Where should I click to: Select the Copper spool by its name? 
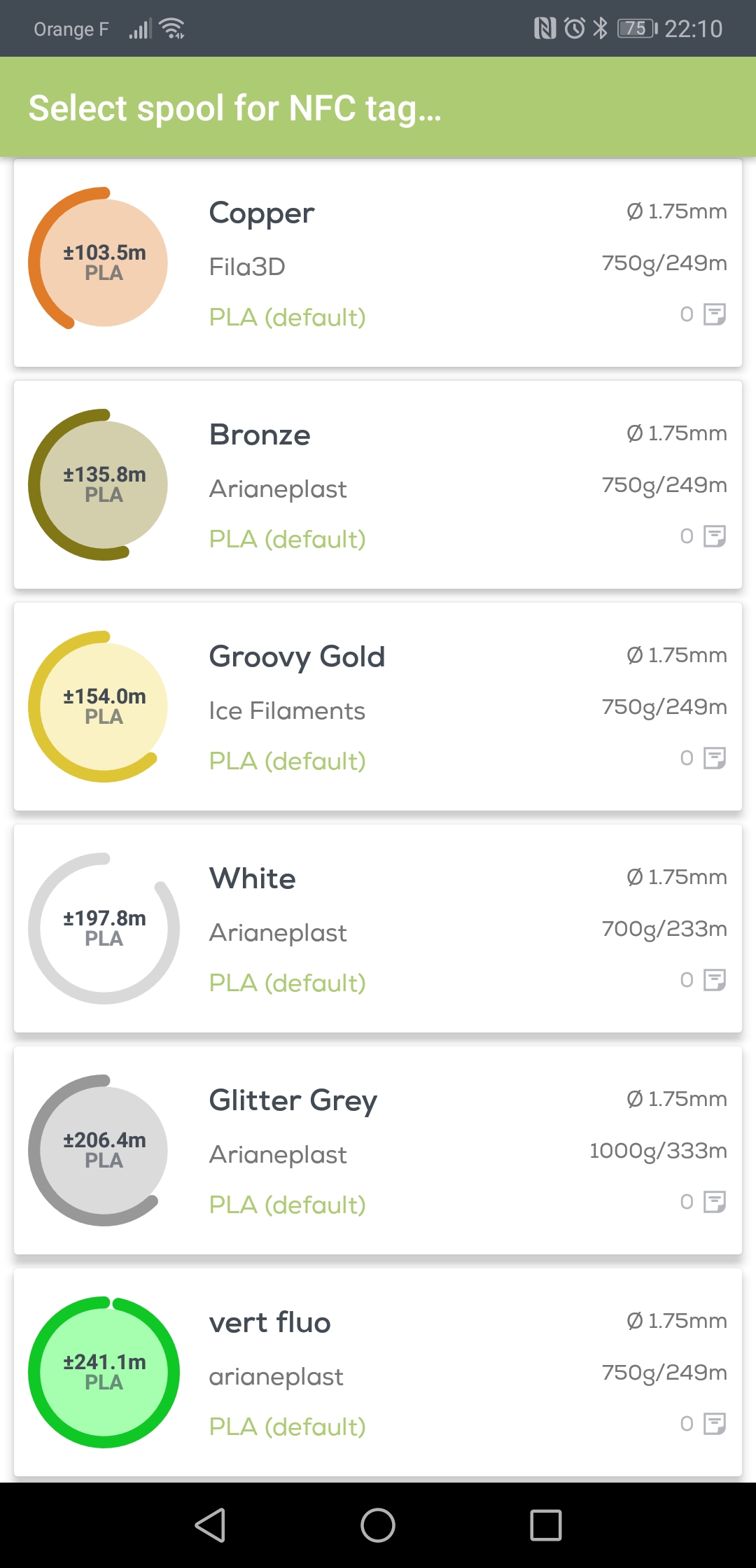[x=262, y=213]
